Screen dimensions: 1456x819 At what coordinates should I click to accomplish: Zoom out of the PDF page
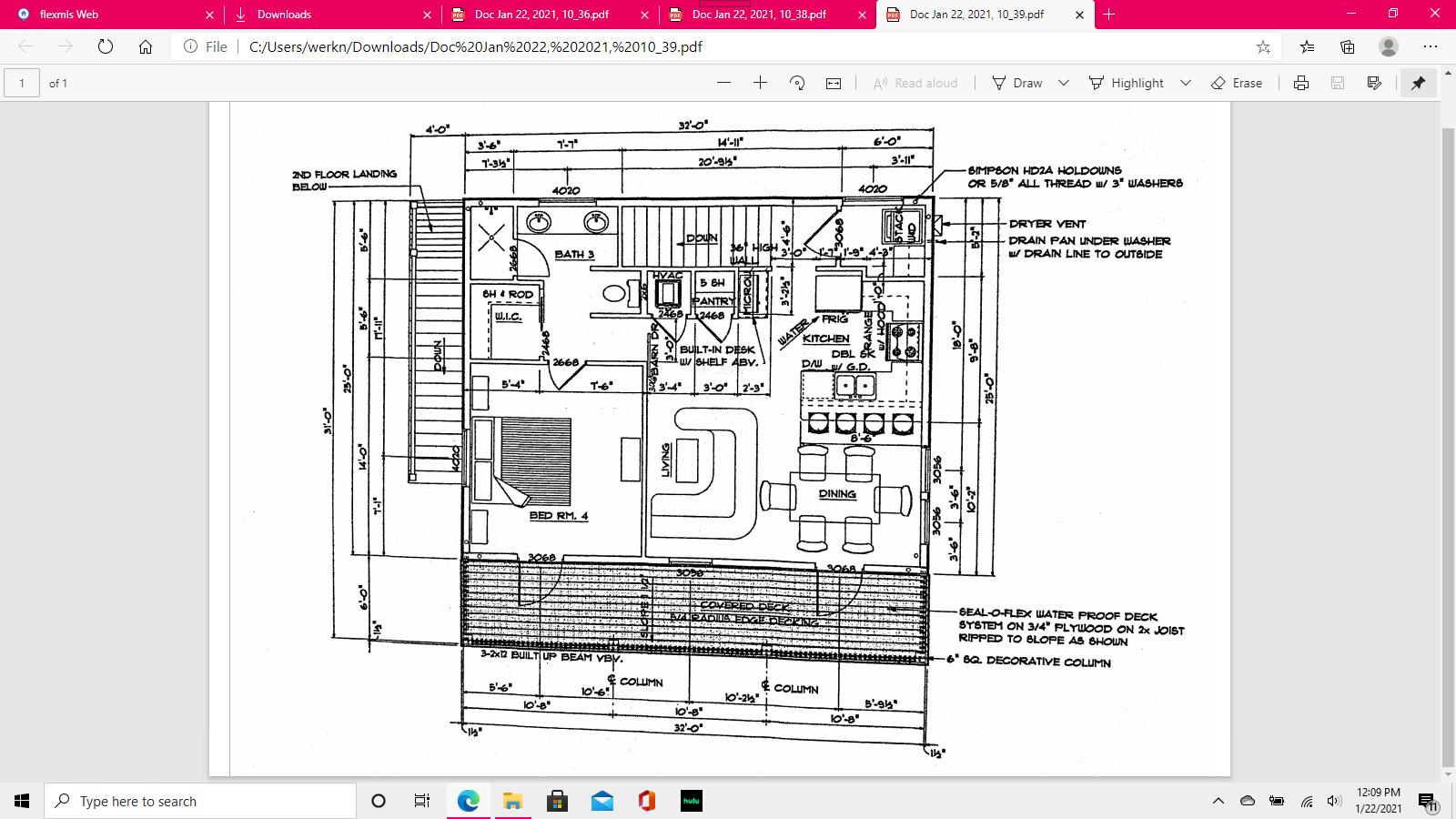pyautogui.click(x=723, y=83)
